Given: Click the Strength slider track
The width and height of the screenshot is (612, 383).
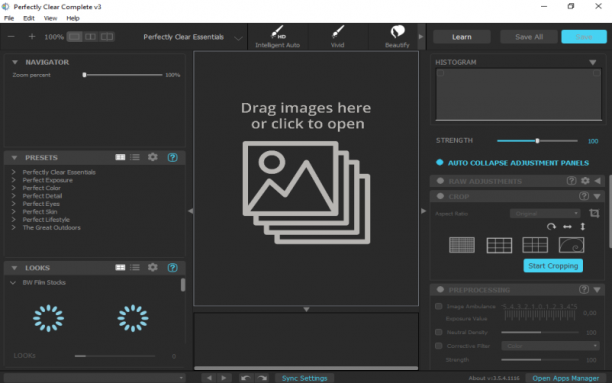Looking at the screenshot, I should click(x=537, y=141).
